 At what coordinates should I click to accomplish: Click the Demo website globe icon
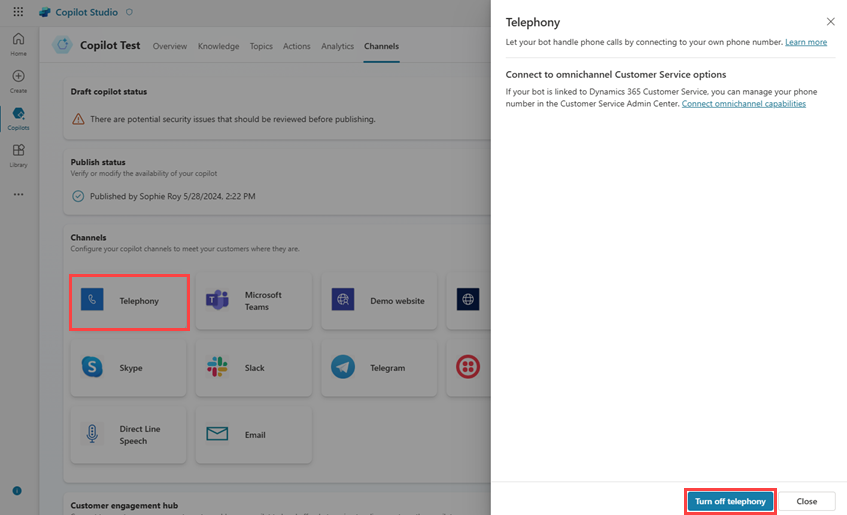[343, 299]
